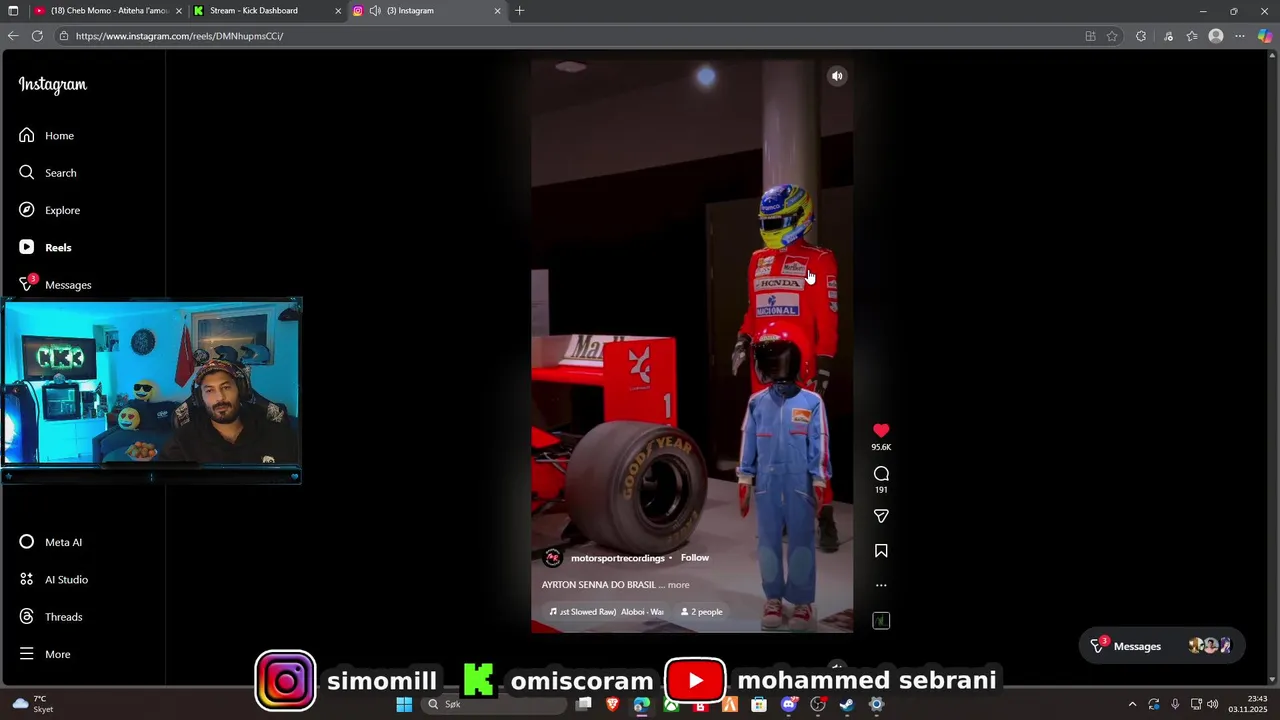This screenshot has height=720, width=1280.
Task: Open Discord from the taskbar
Action: (789, 704)
